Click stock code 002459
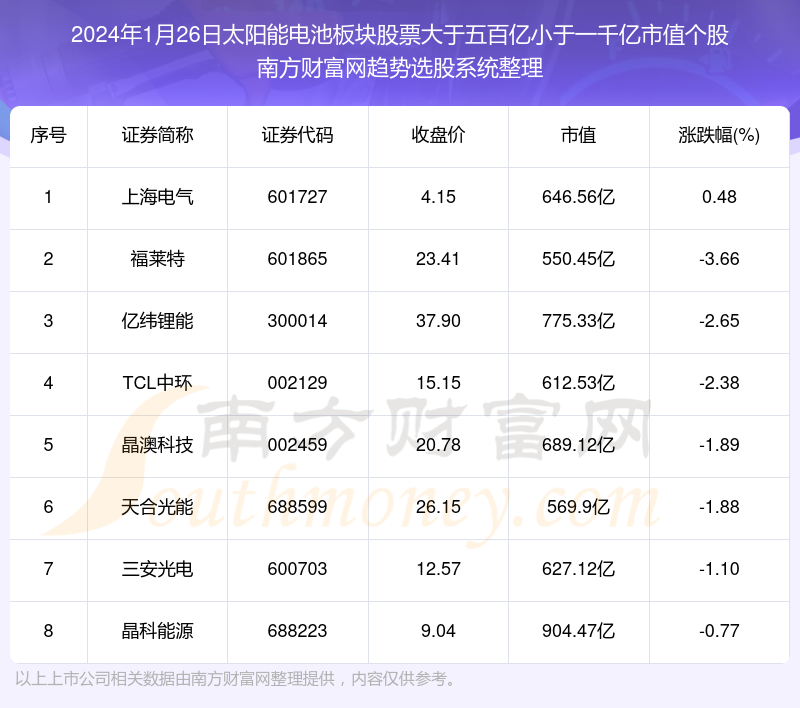Viewport: 800px width, 708px height. coord(297,445)
